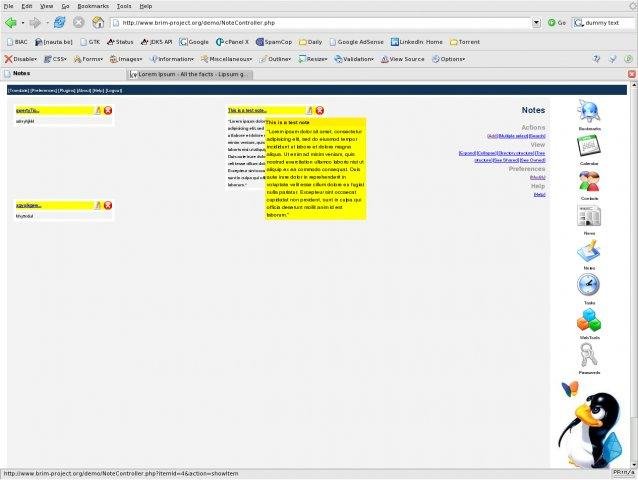Open the BIAC bookmark
The image size is (638, 480).
click(x=17, y=42)
